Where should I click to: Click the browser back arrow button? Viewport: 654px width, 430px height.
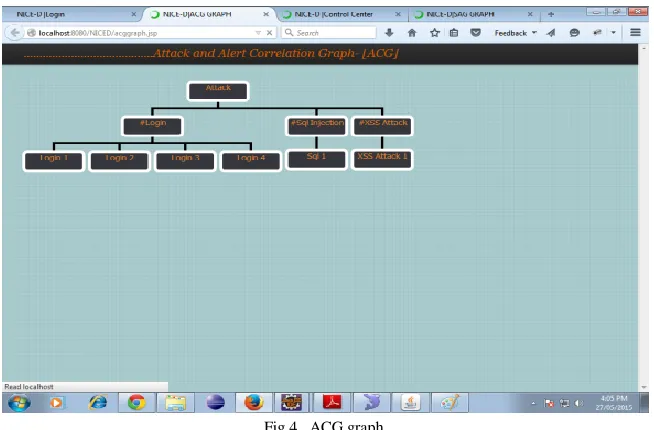(x=15, y=33)
